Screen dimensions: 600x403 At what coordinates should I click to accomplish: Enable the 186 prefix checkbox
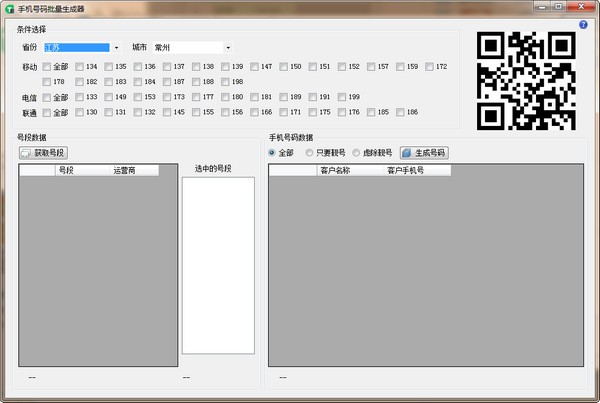click(400, 113)
